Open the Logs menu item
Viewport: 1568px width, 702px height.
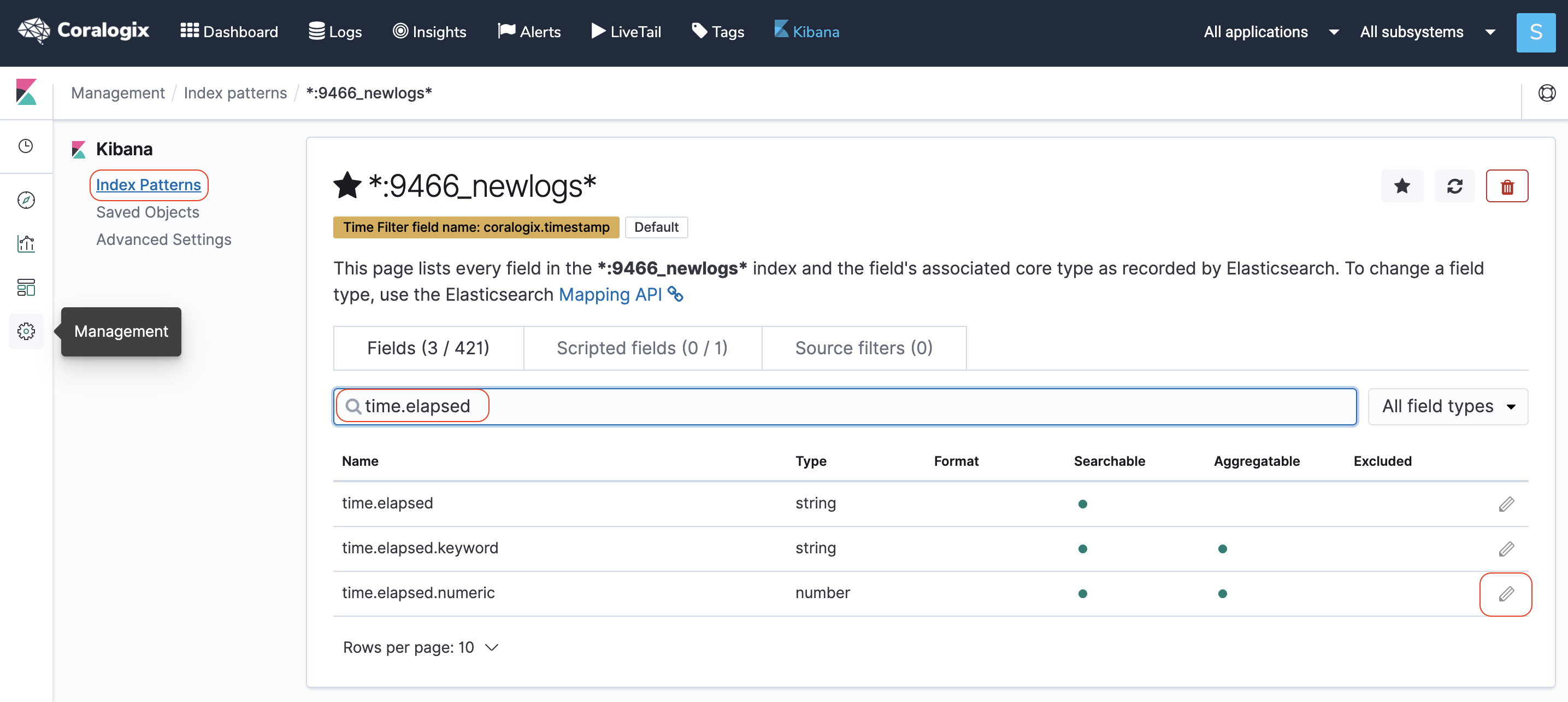tap(335, 31)
